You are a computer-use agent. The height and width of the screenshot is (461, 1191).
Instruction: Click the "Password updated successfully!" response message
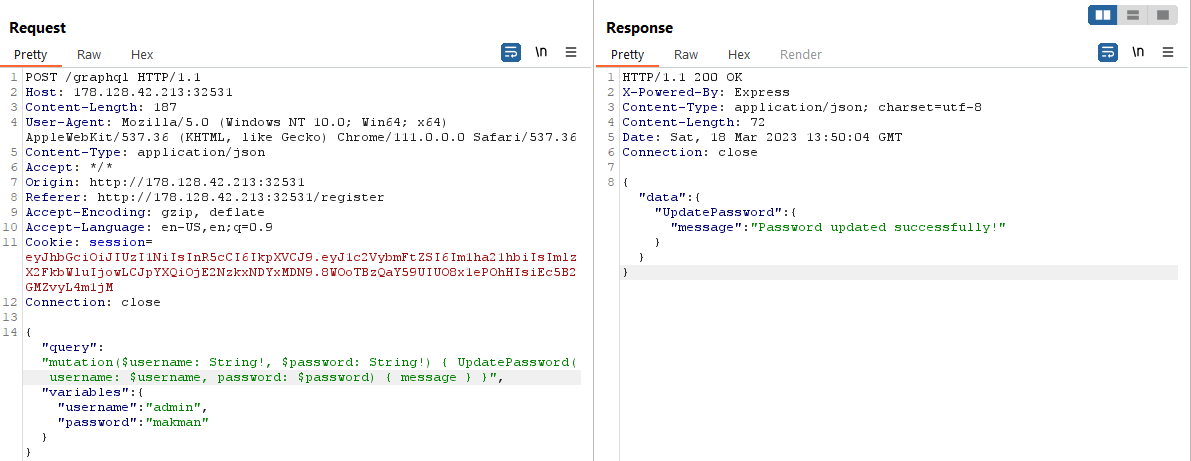(877, 227)
